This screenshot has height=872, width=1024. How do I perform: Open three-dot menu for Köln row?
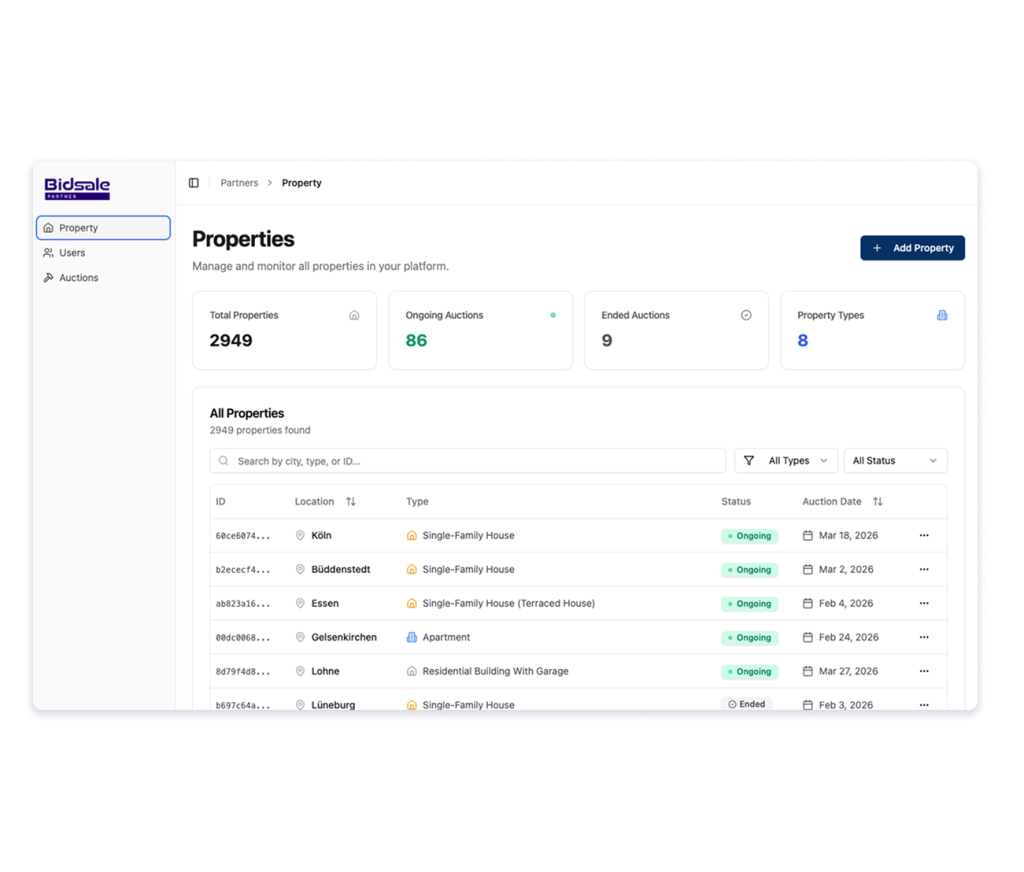(x=923, y=536)
